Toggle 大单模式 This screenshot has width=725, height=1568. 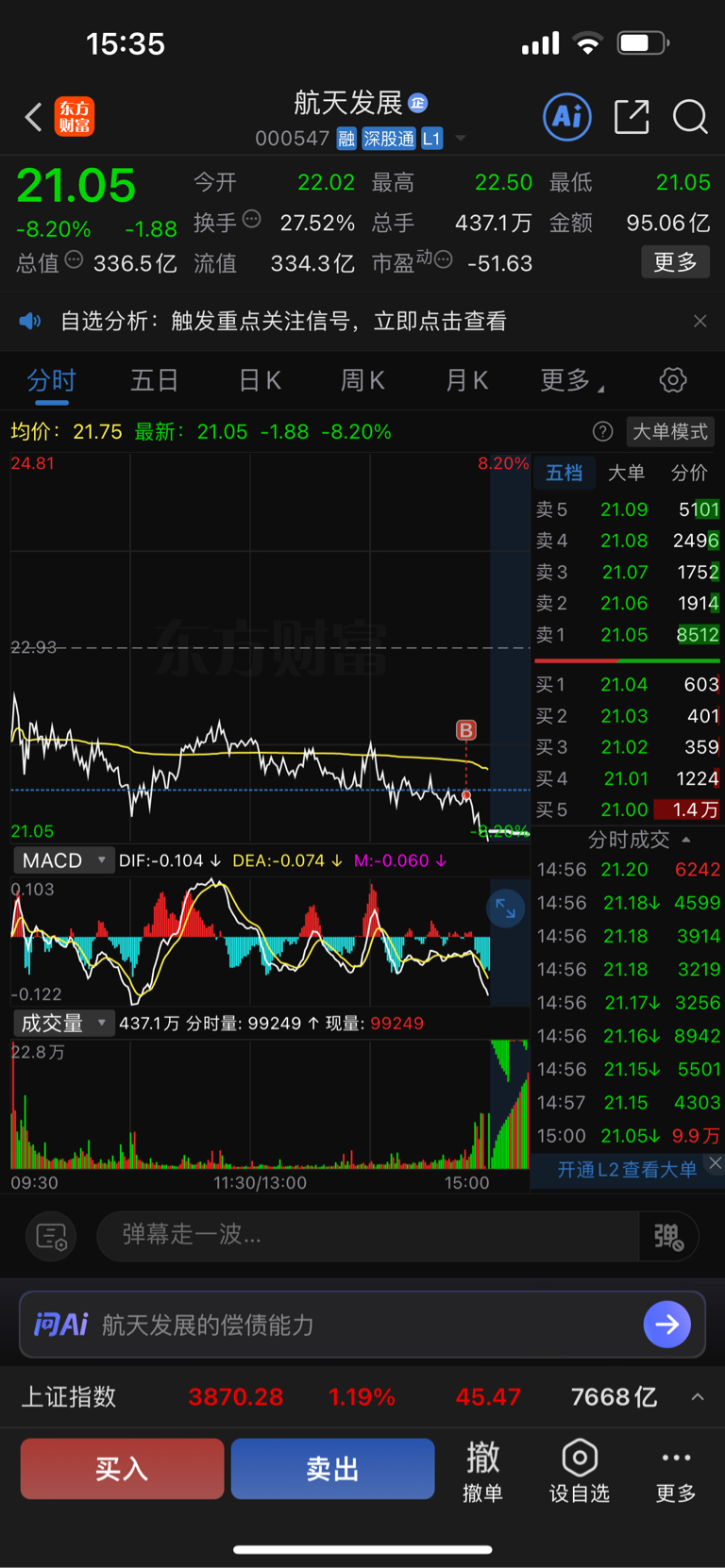(669, 432)
